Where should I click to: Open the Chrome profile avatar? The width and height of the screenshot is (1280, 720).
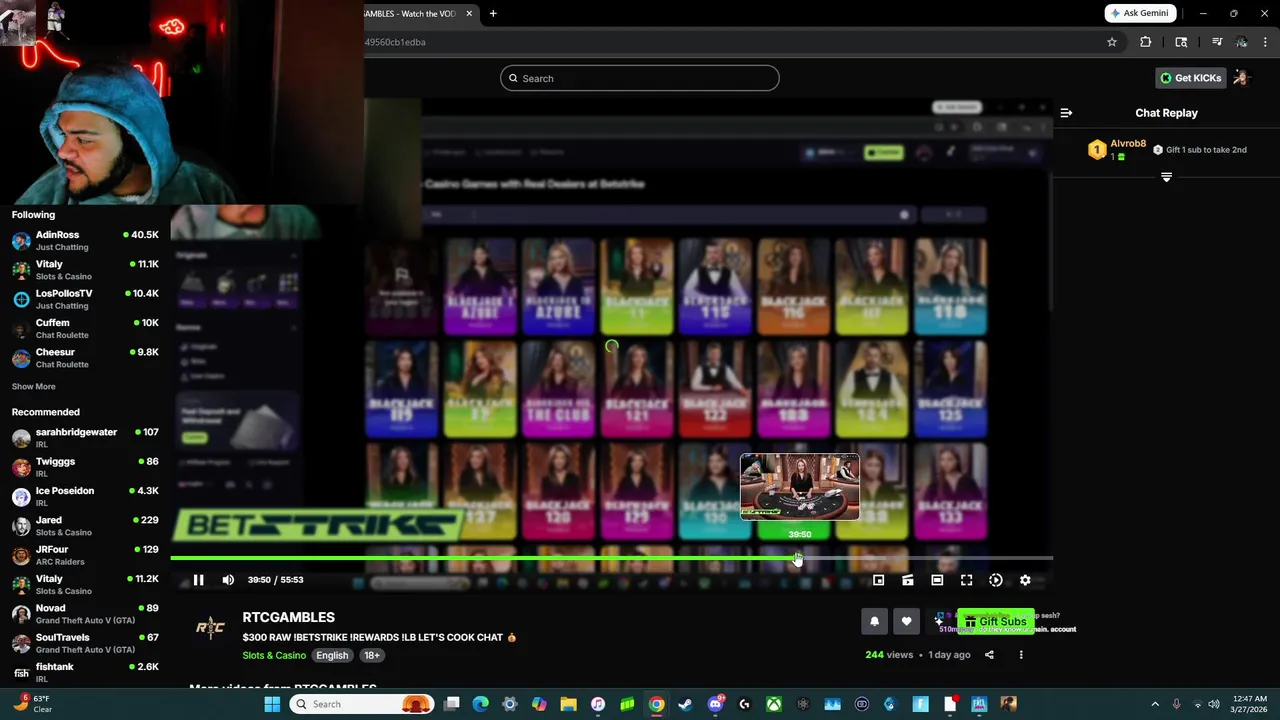point(1241,42)
